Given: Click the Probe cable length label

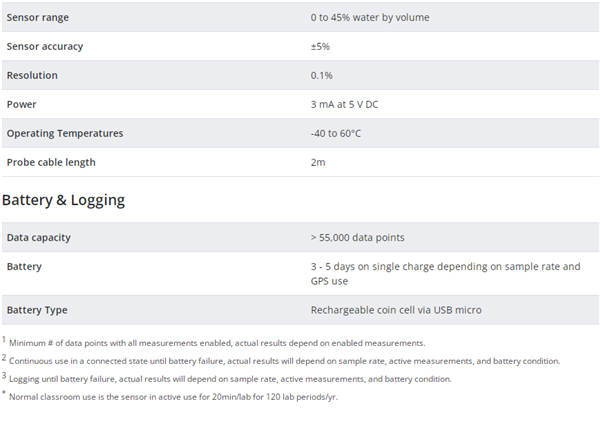Looking at the screenshot, I should tap(51, 162).
